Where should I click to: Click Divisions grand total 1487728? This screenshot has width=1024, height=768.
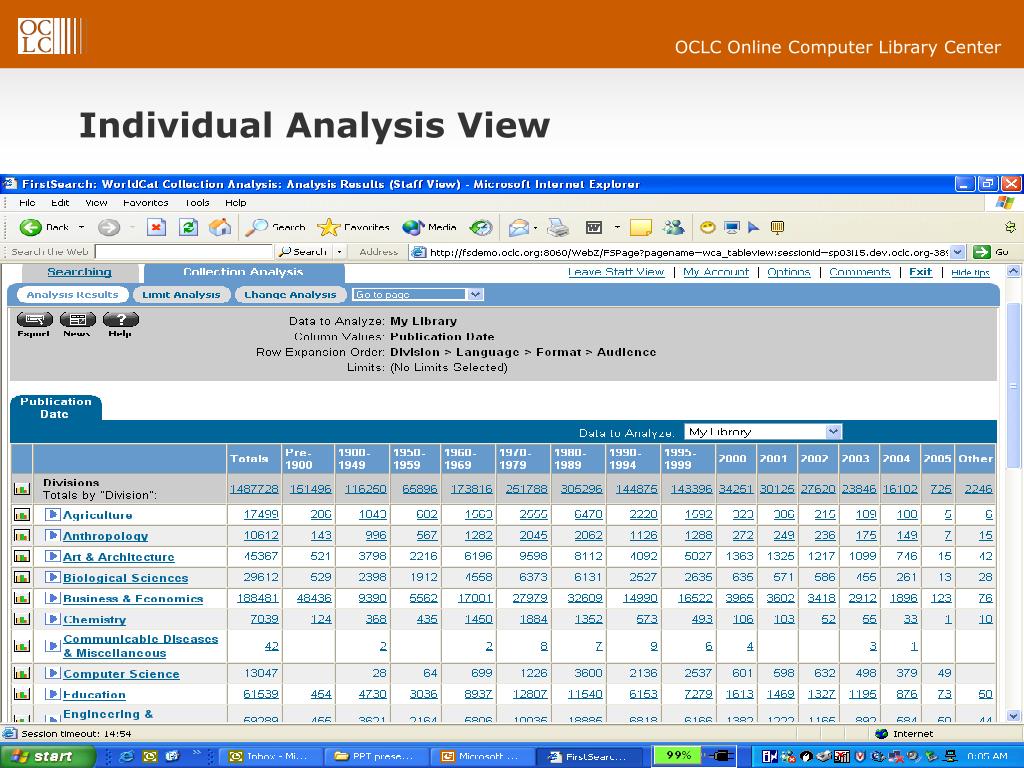(254, 488)
